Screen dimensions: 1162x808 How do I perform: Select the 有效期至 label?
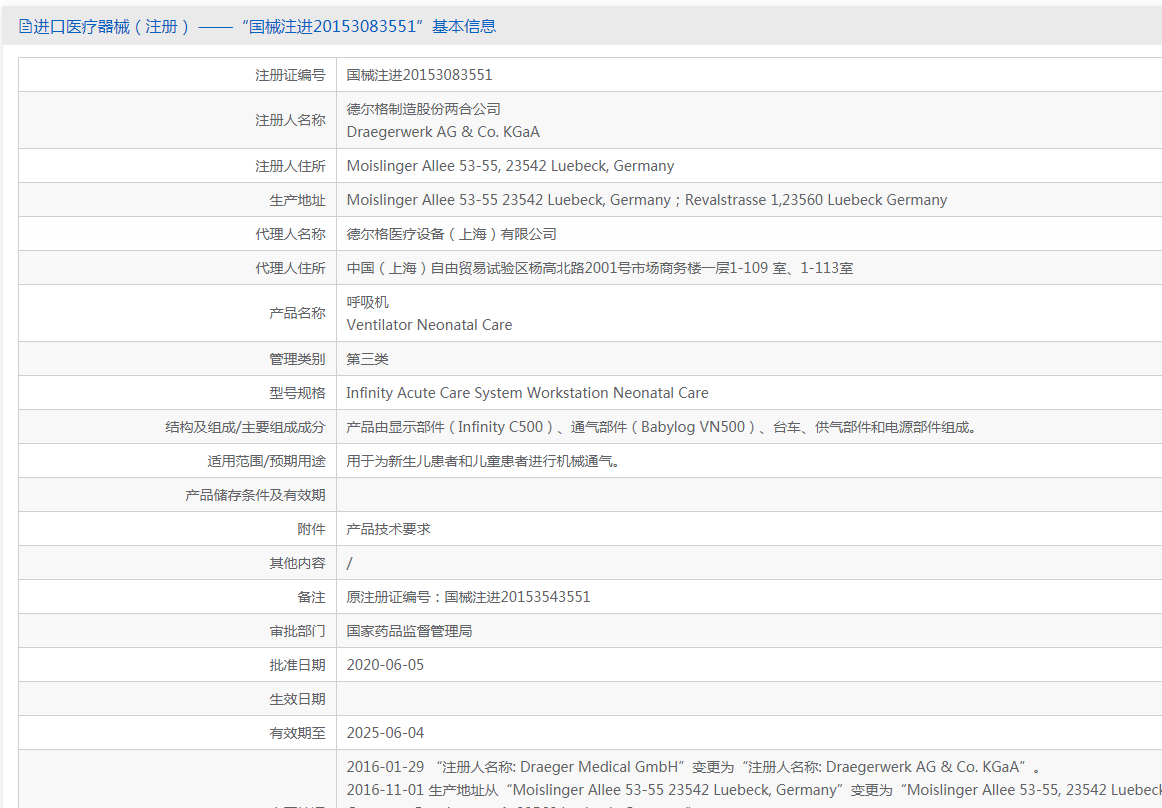pyautogui.click(x=297, y=734)
